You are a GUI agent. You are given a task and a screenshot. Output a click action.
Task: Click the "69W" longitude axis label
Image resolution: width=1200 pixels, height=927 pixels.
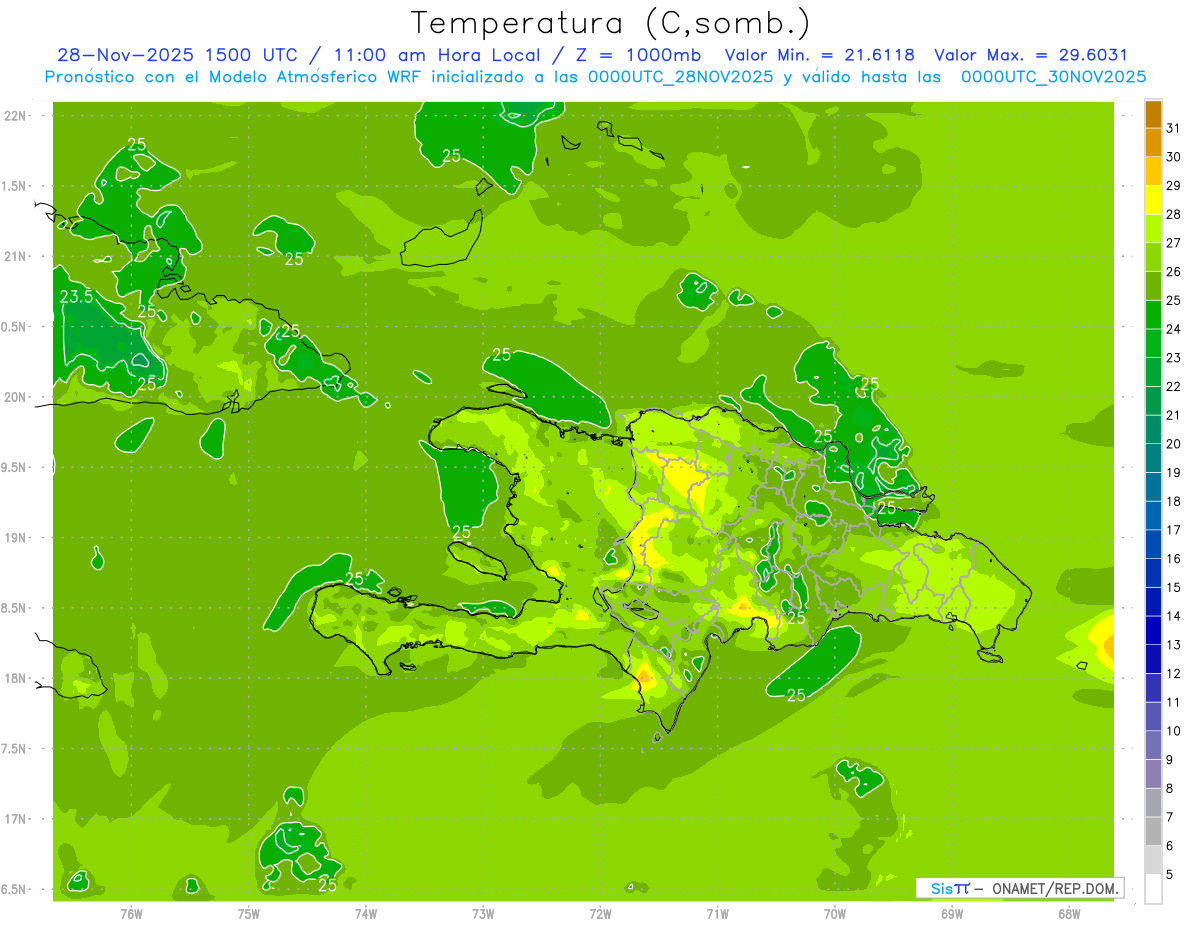(x=952, y=913)
